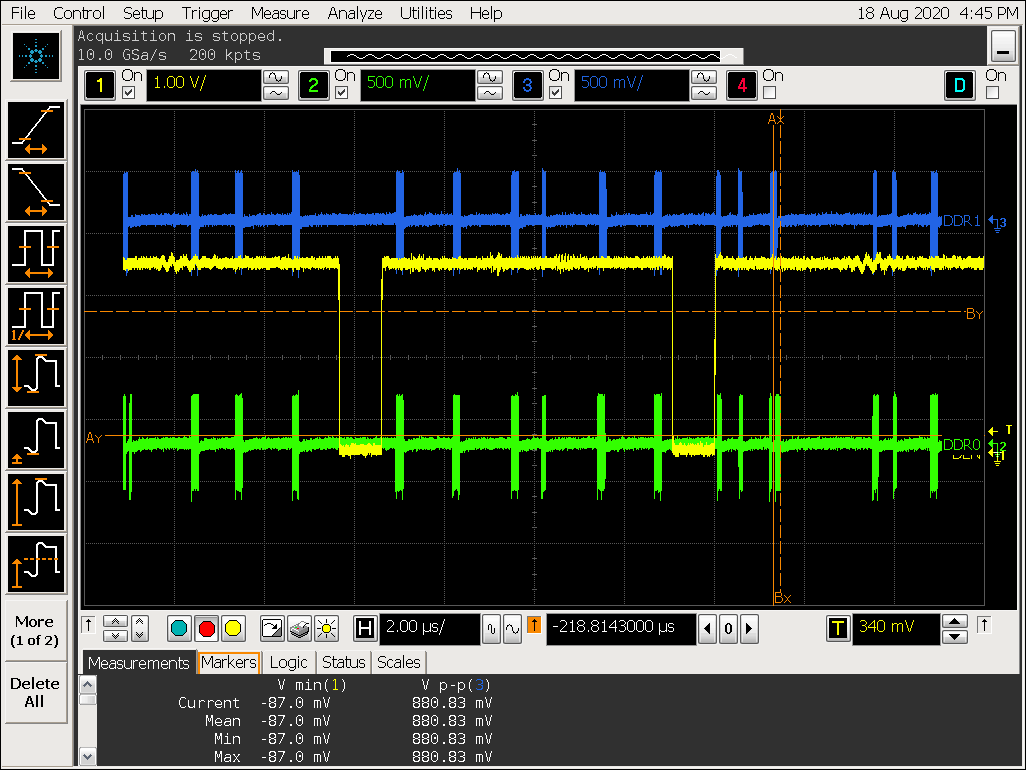Open the Utilities menu
The height and width of the screenshot is (770, 1026).
click(x=426, y=13)
